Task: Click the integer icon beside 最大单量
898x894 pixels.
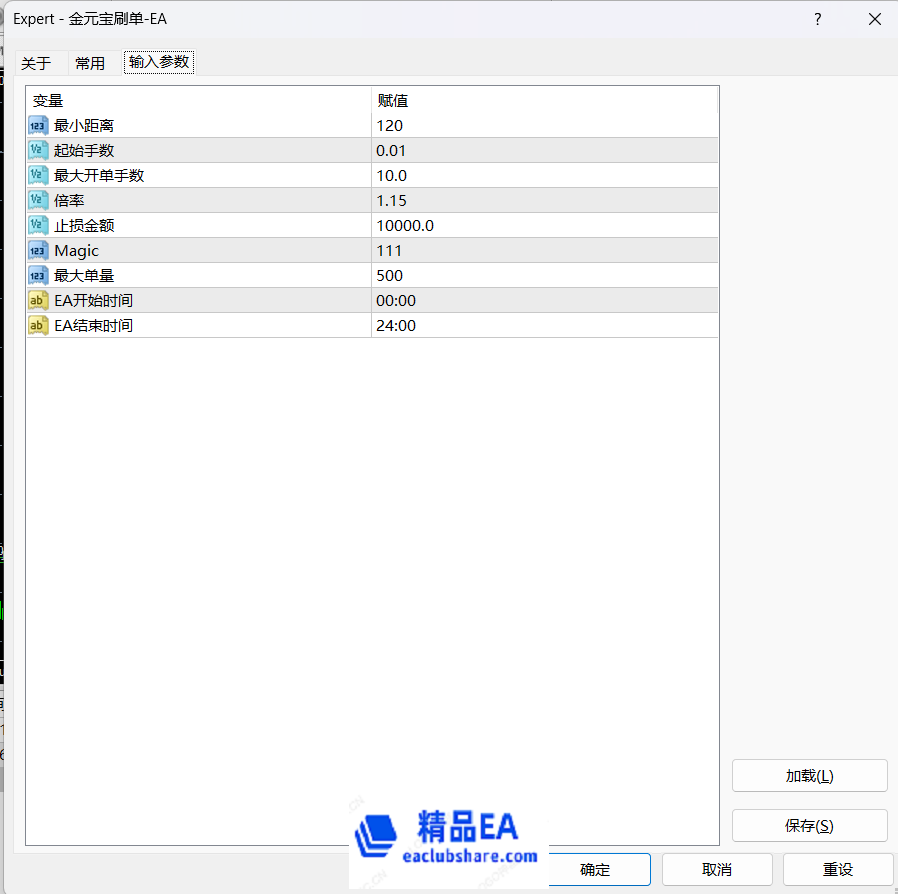Action: (x=38, y=275)
